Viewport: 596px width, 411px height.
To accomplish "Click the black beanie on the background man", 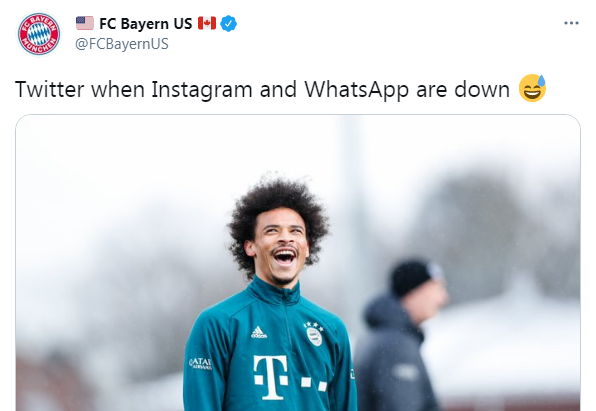I will pos(414,277).
